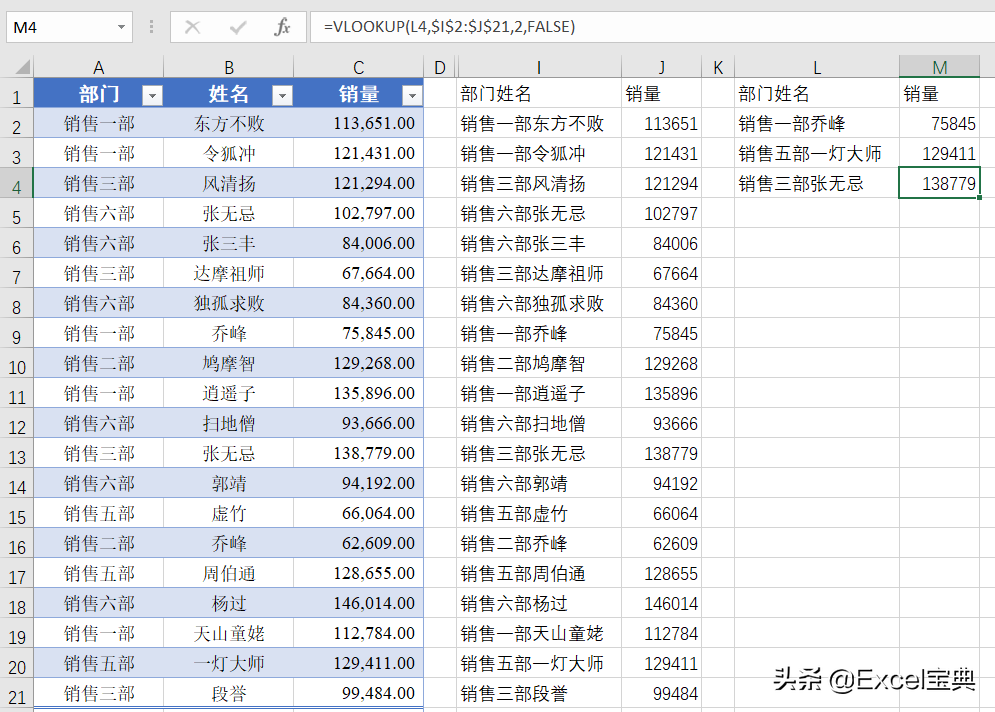Select column I header

coord(539,67)
